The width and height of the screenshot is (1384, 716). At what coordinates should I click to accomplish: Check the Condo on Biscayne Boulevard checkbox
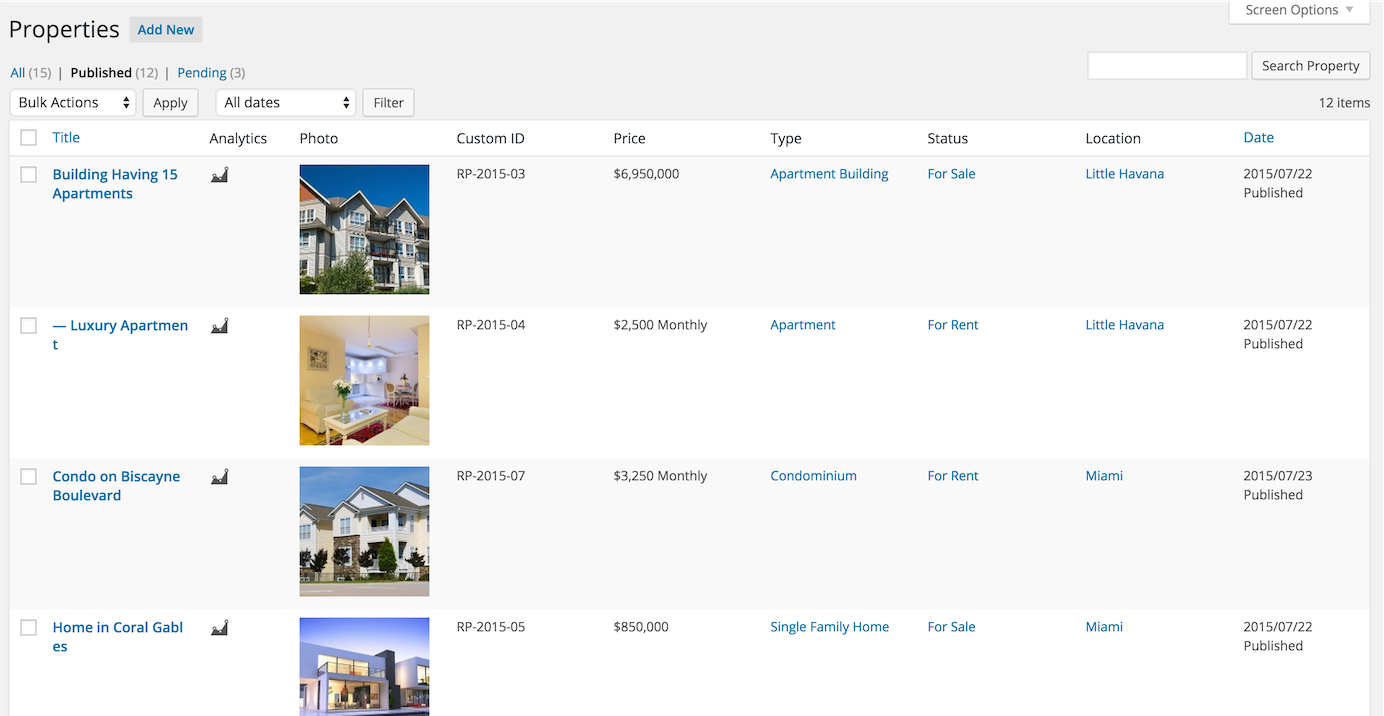[x=29, y=477]
